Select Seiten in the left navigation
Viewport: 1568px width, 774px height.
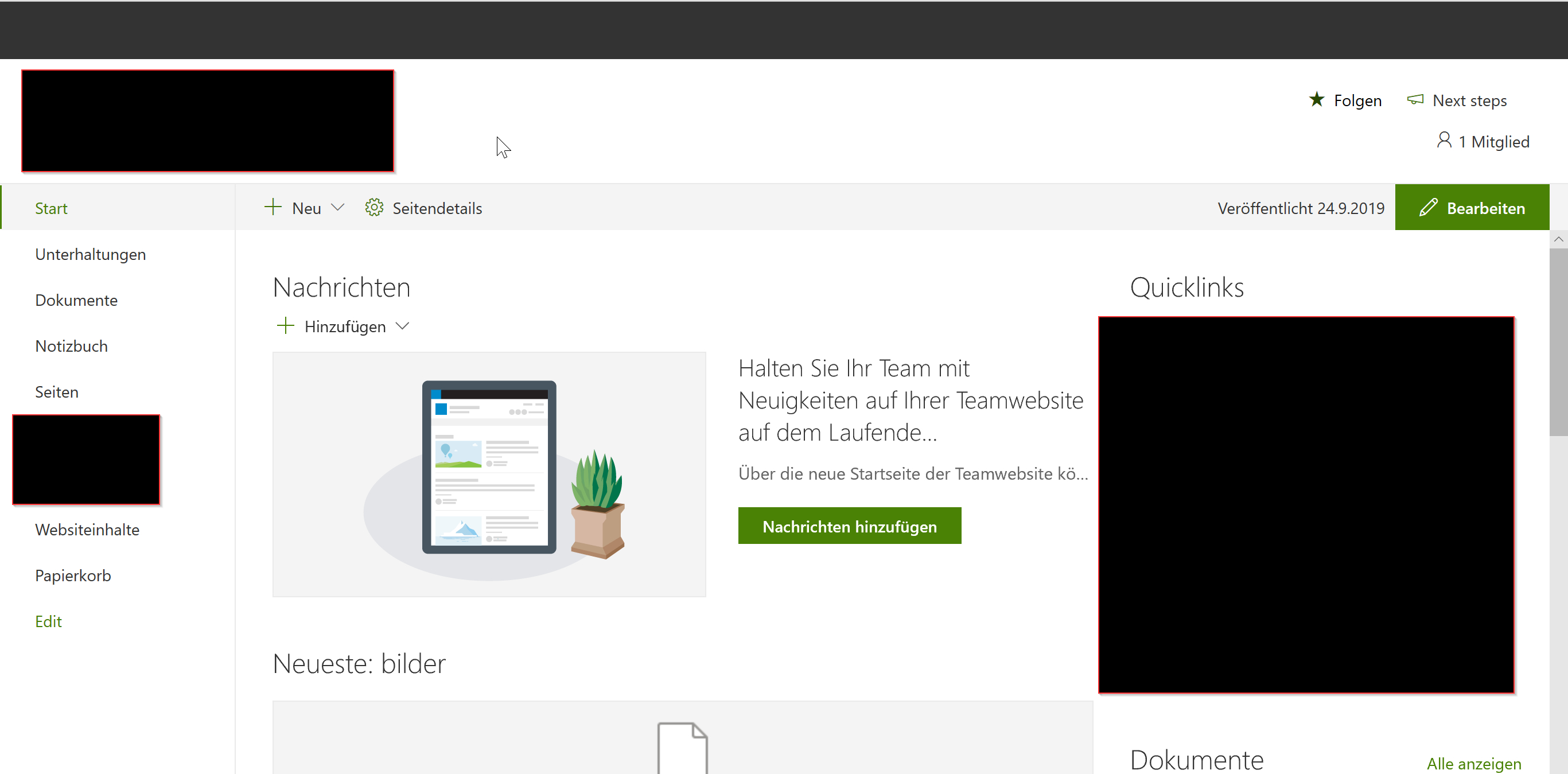(x=57, y=392)
